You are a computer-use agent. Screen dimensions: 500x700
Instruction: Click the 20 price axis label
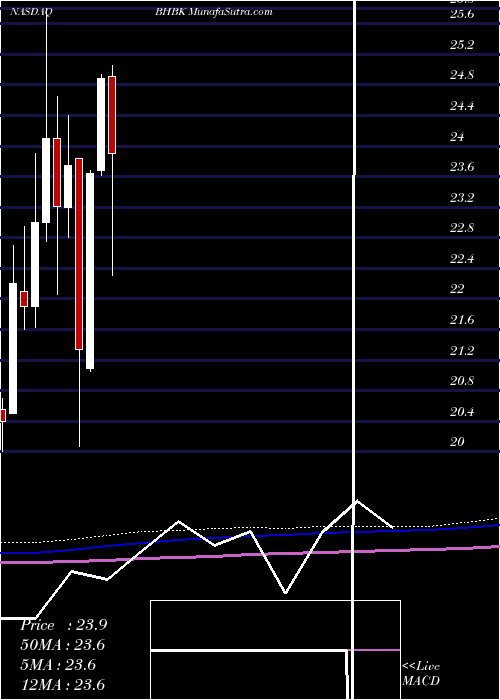(457, 442)
